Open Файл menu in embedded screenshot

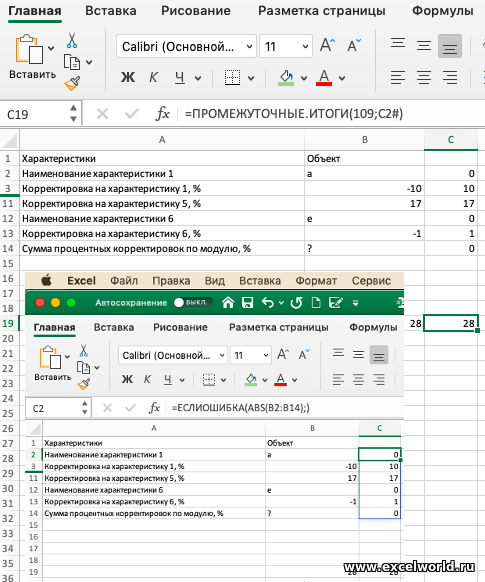click(x=124, y=281)
